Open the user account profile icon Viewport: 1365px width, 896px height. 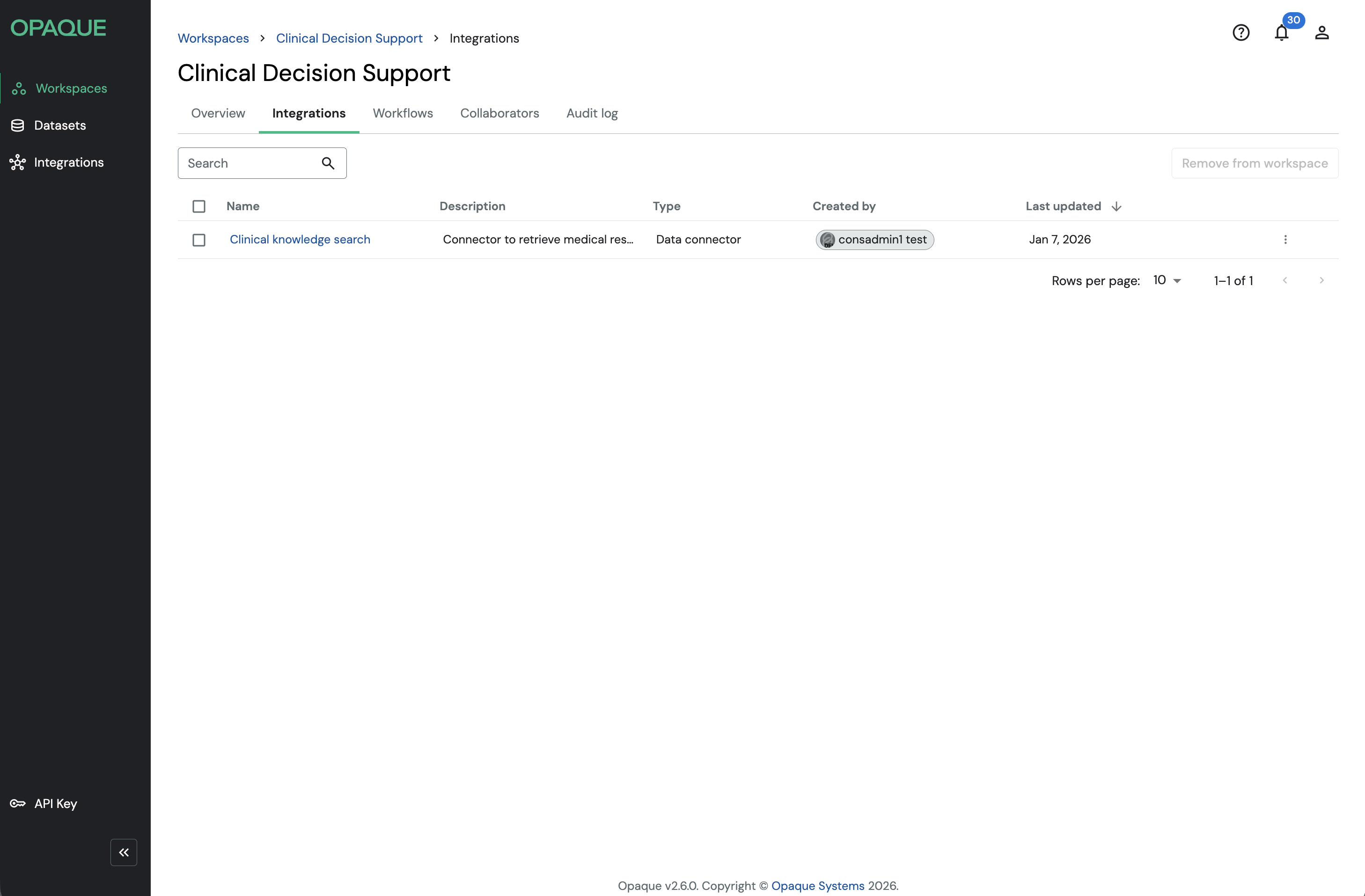point(1321,33)
